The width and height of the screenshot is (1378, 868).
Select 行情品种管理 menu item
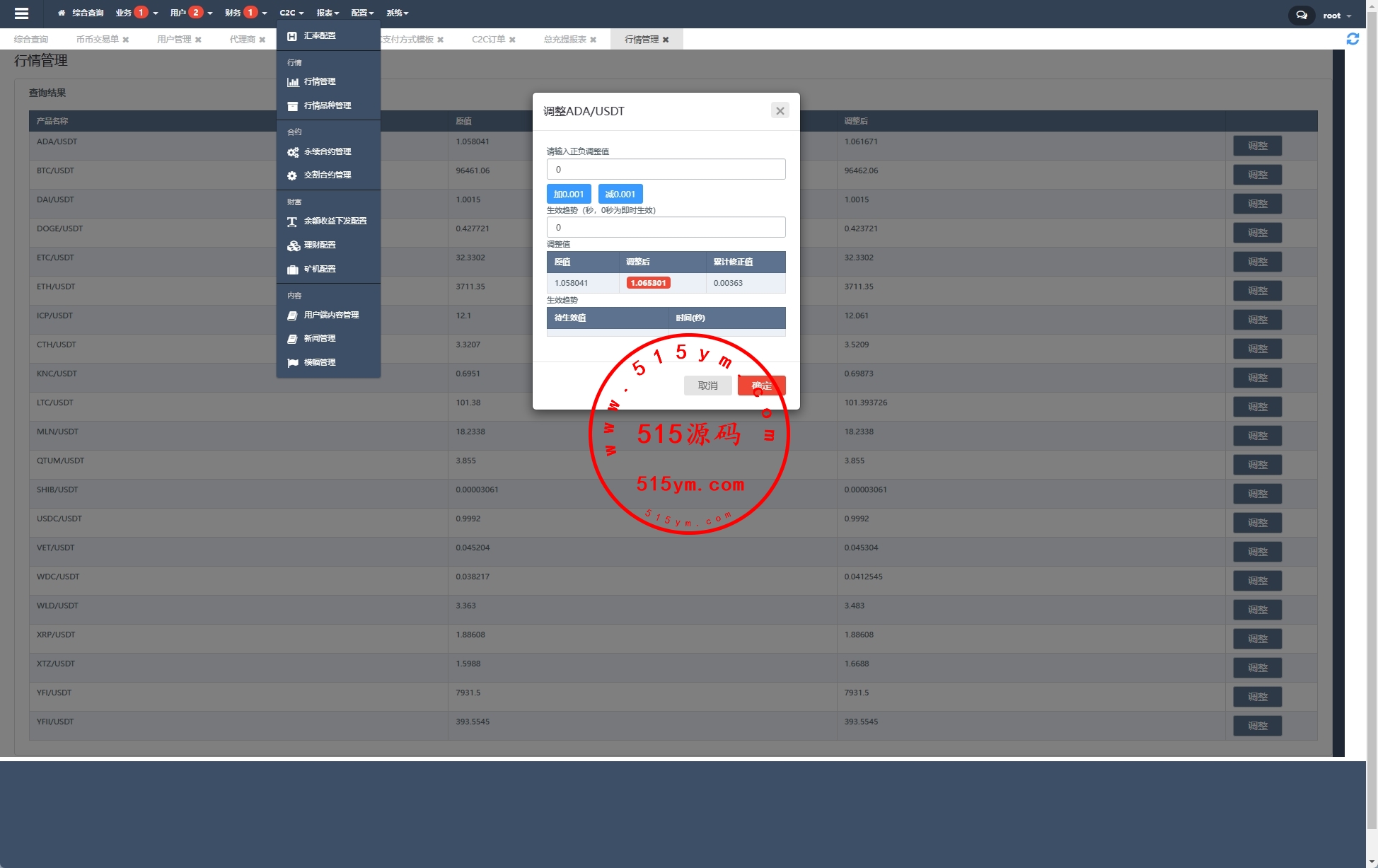point(327,105)
